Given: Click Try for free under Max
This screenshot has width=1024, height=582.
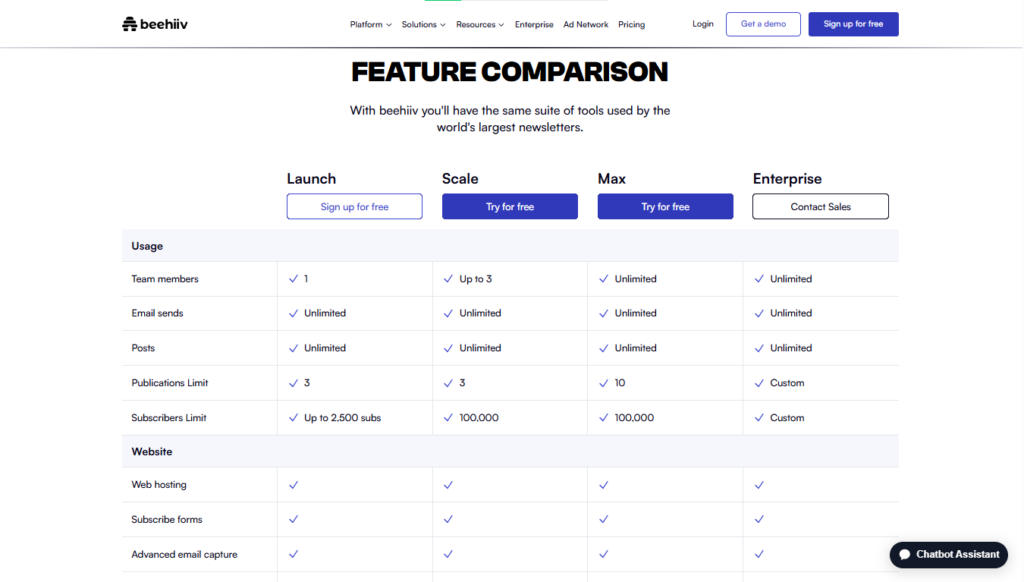Looking at the screenshot, I should (665, 206).
